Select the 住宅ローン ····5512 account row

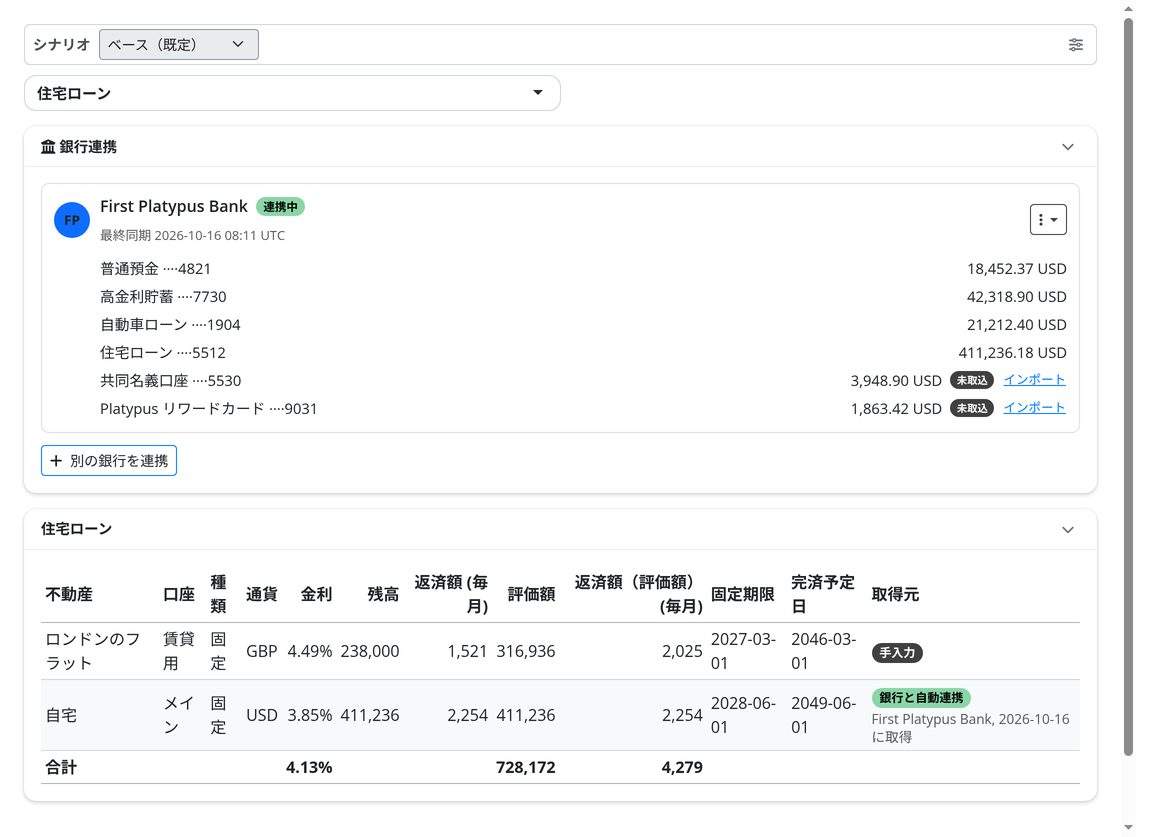tap(583, 353)
